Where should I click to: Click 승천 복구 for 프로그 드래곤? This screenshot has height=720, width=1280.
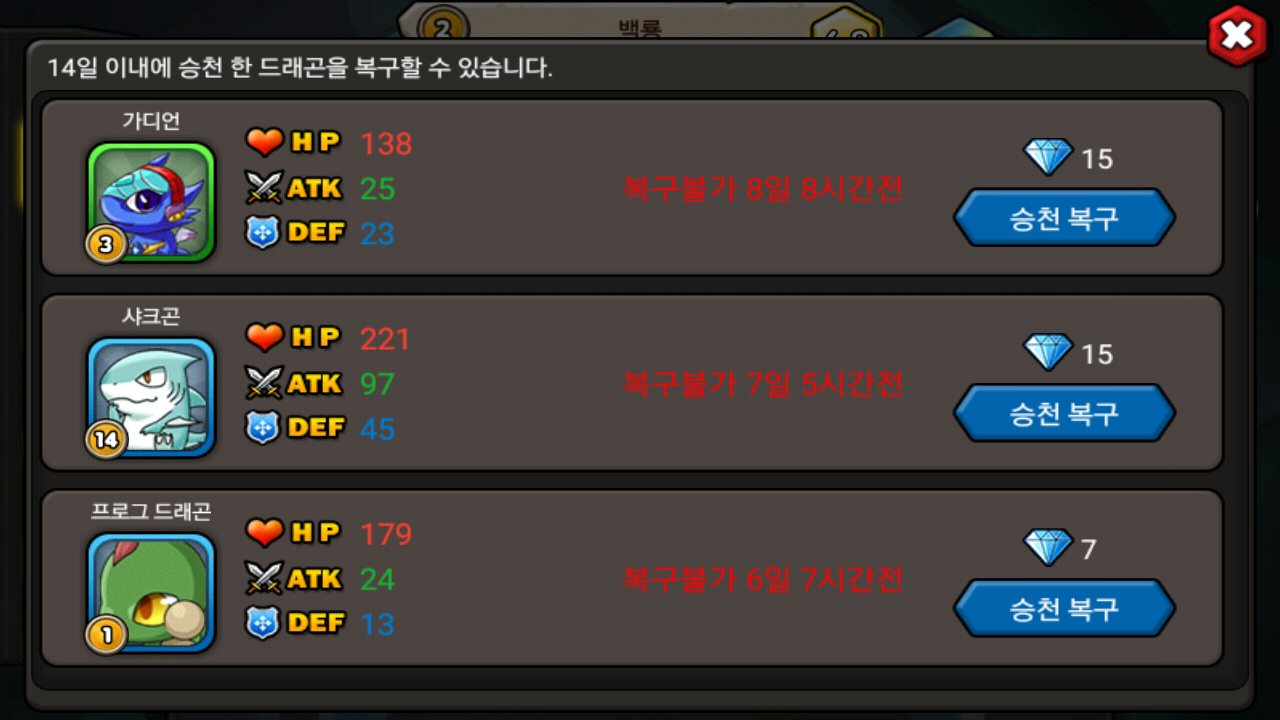[x=1064, y=608]
